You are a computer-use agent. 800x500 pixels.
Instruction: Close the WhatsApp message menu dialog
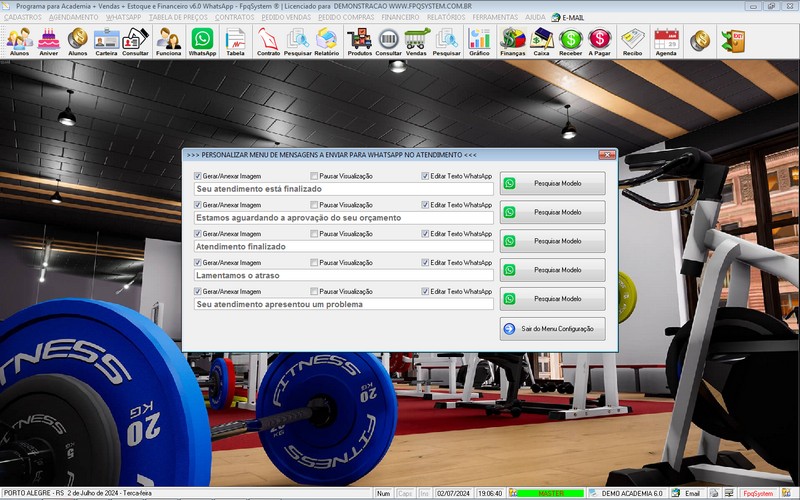pos(607,155)
